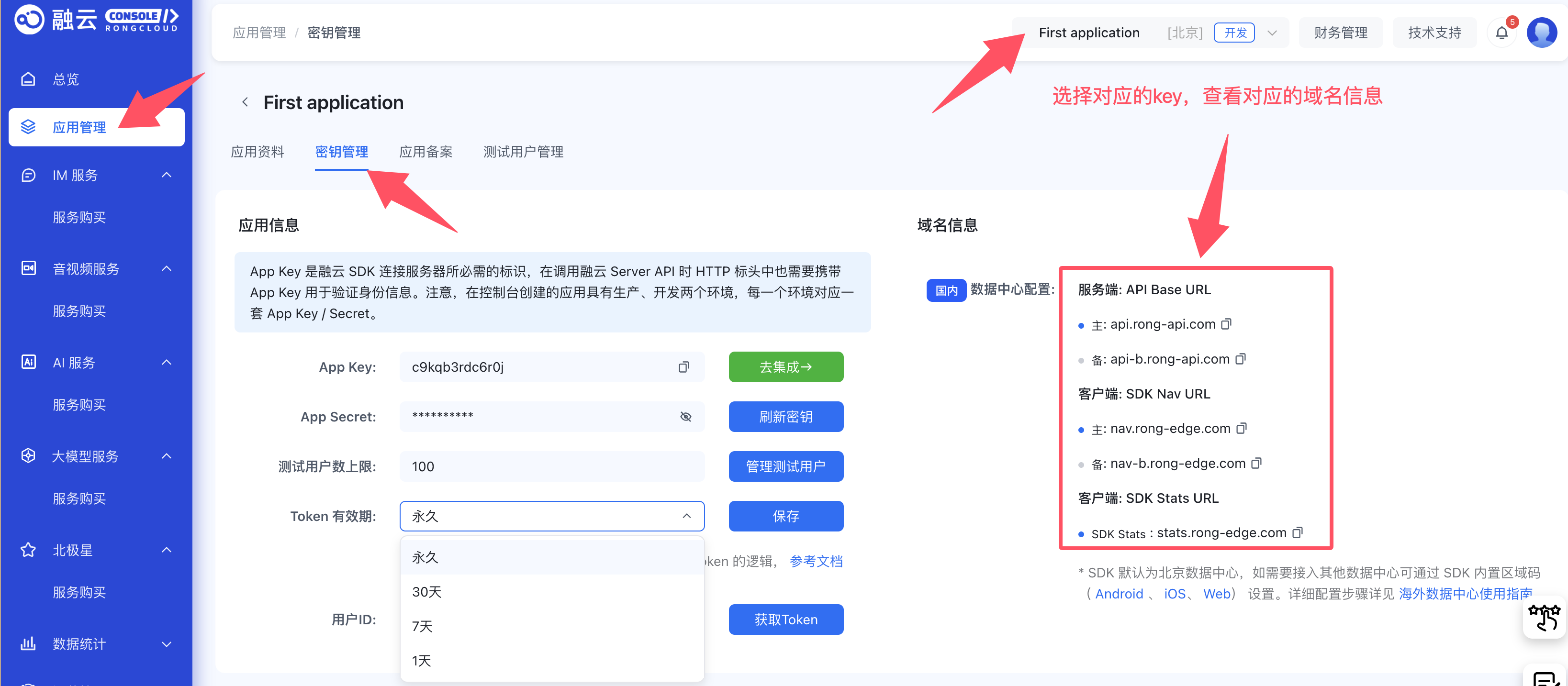
Task: Click the 获取Token button
Action: pyautogui.click(x=786, y=620)
